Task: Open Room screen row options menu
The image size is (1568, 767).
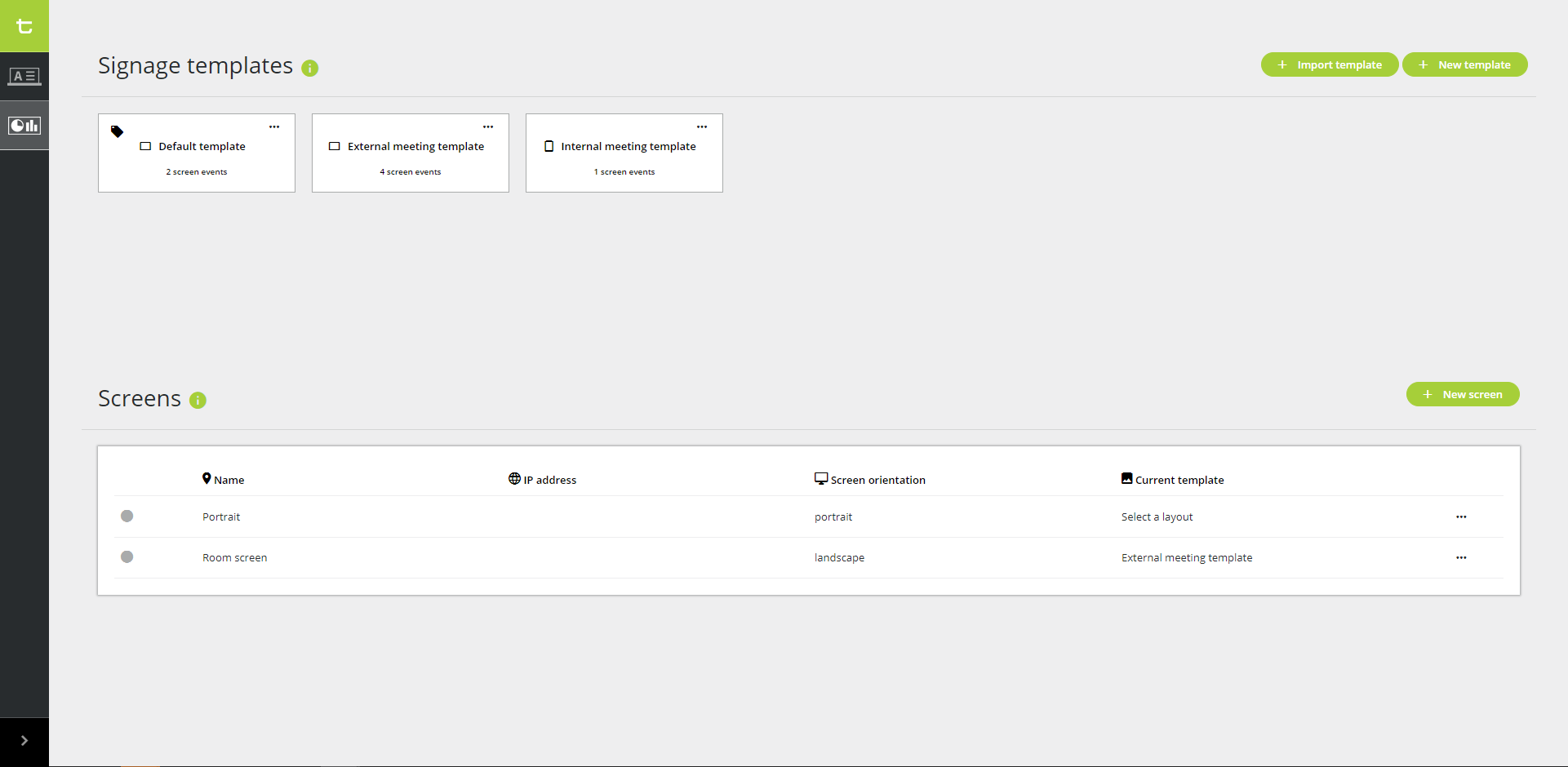Action: 1461,558
